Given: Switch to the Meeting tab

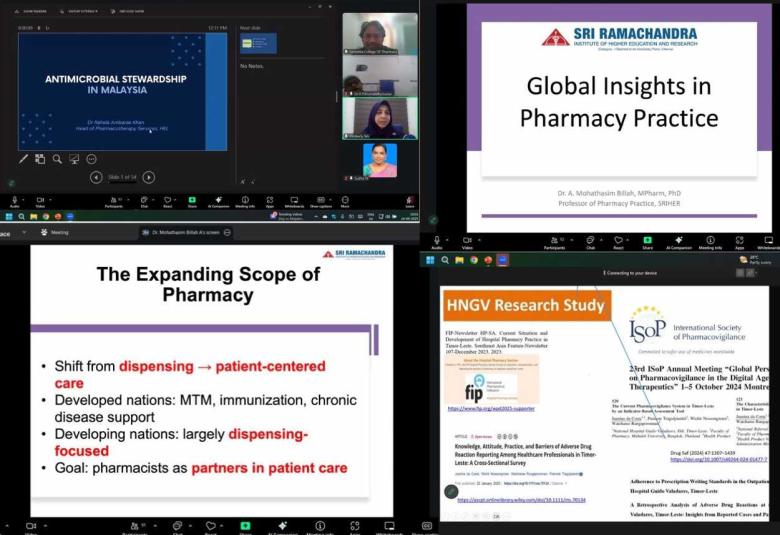Looking at the screenshot, I should coord(60,232).
